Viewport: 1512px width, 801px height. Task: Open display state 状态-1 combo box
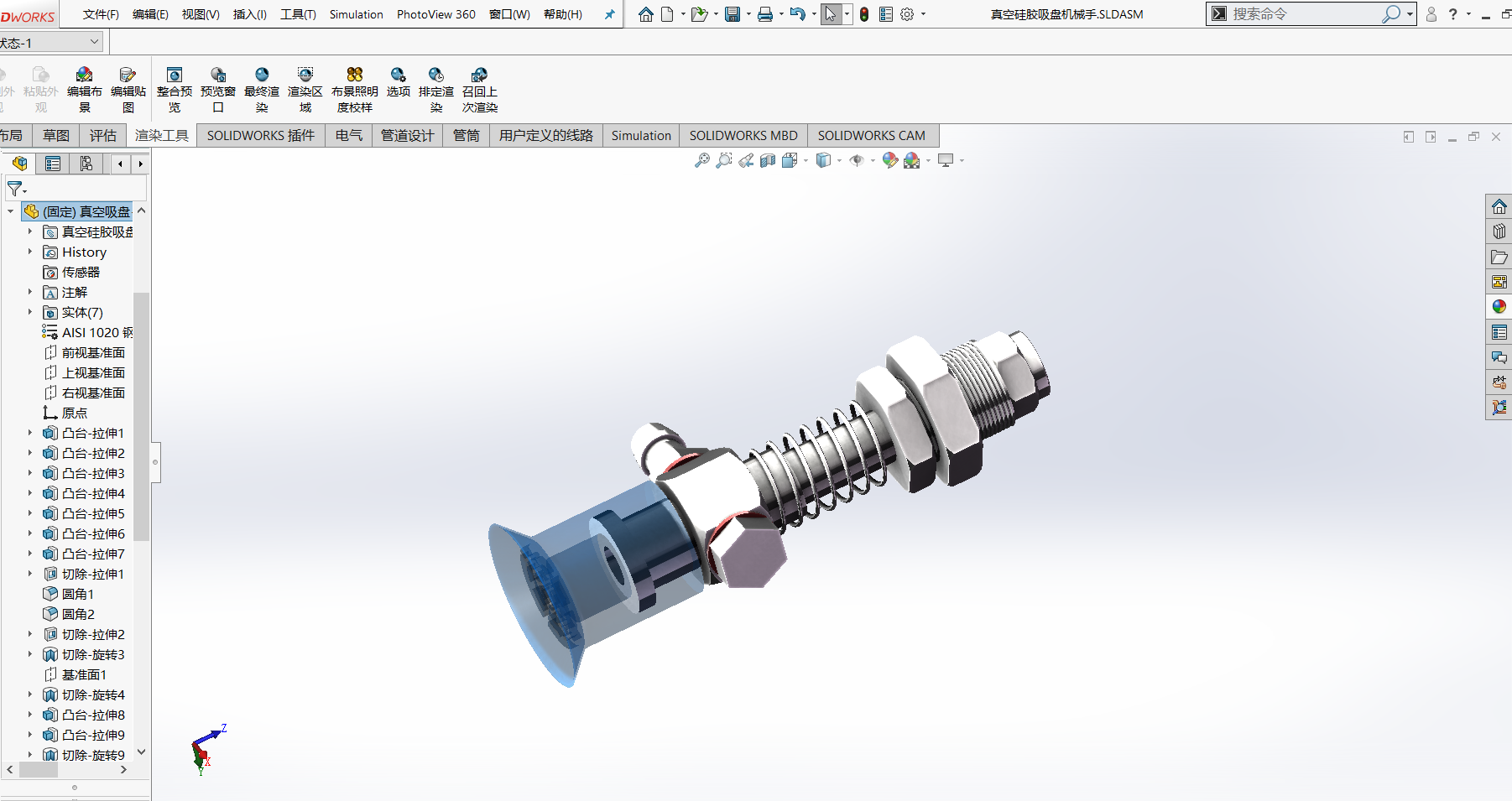(52, 43)
